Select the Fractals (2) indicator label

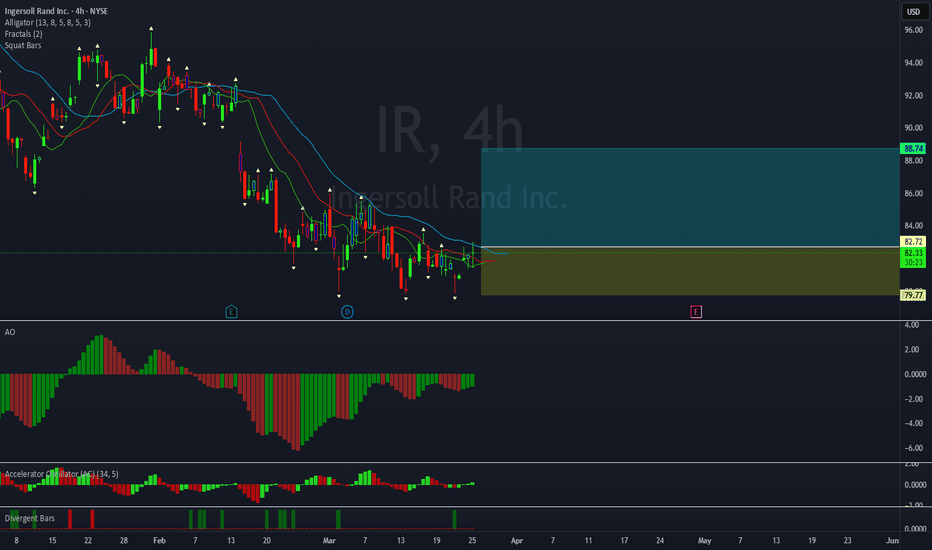(x=23, y=34)
